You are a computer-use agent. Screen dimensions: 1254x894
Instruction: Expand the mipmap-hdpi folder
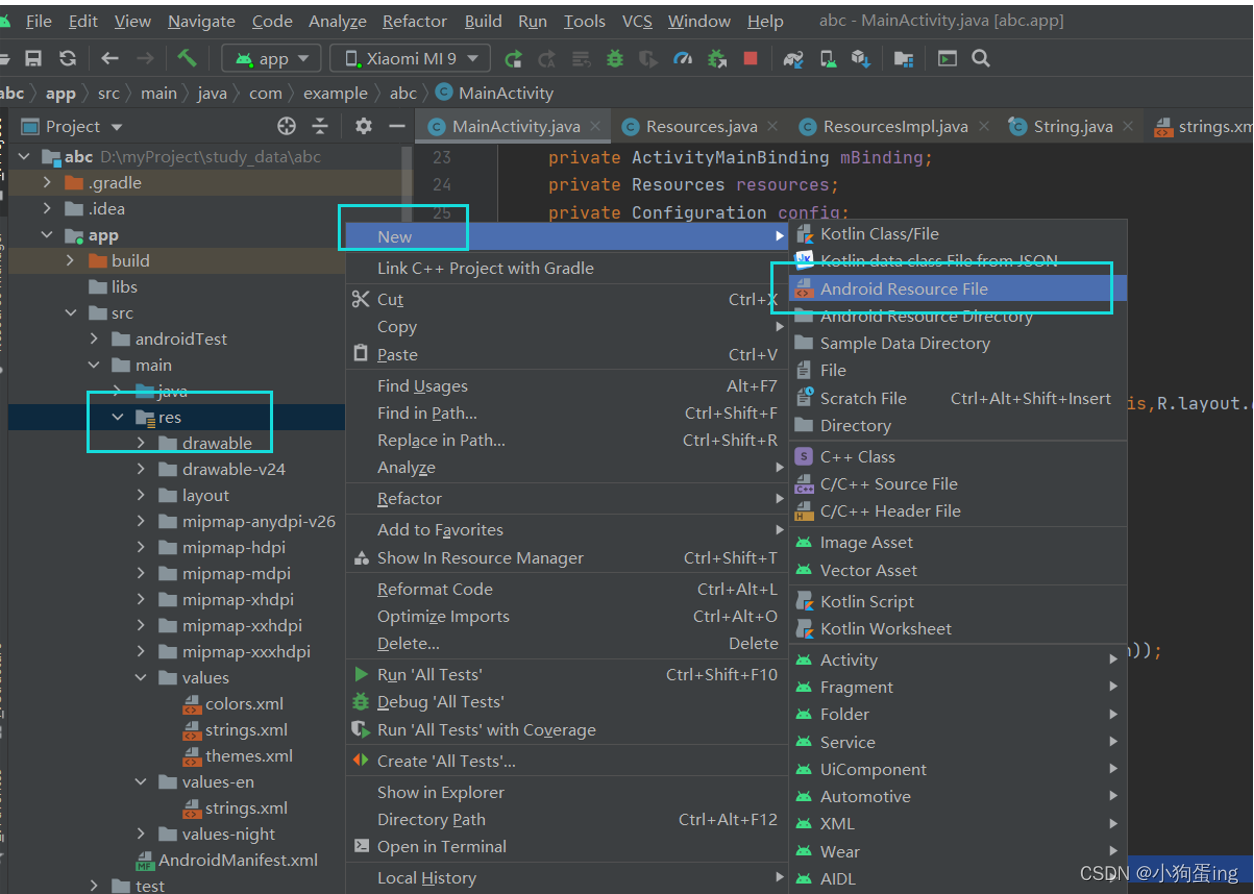click(x=141, y=547)
